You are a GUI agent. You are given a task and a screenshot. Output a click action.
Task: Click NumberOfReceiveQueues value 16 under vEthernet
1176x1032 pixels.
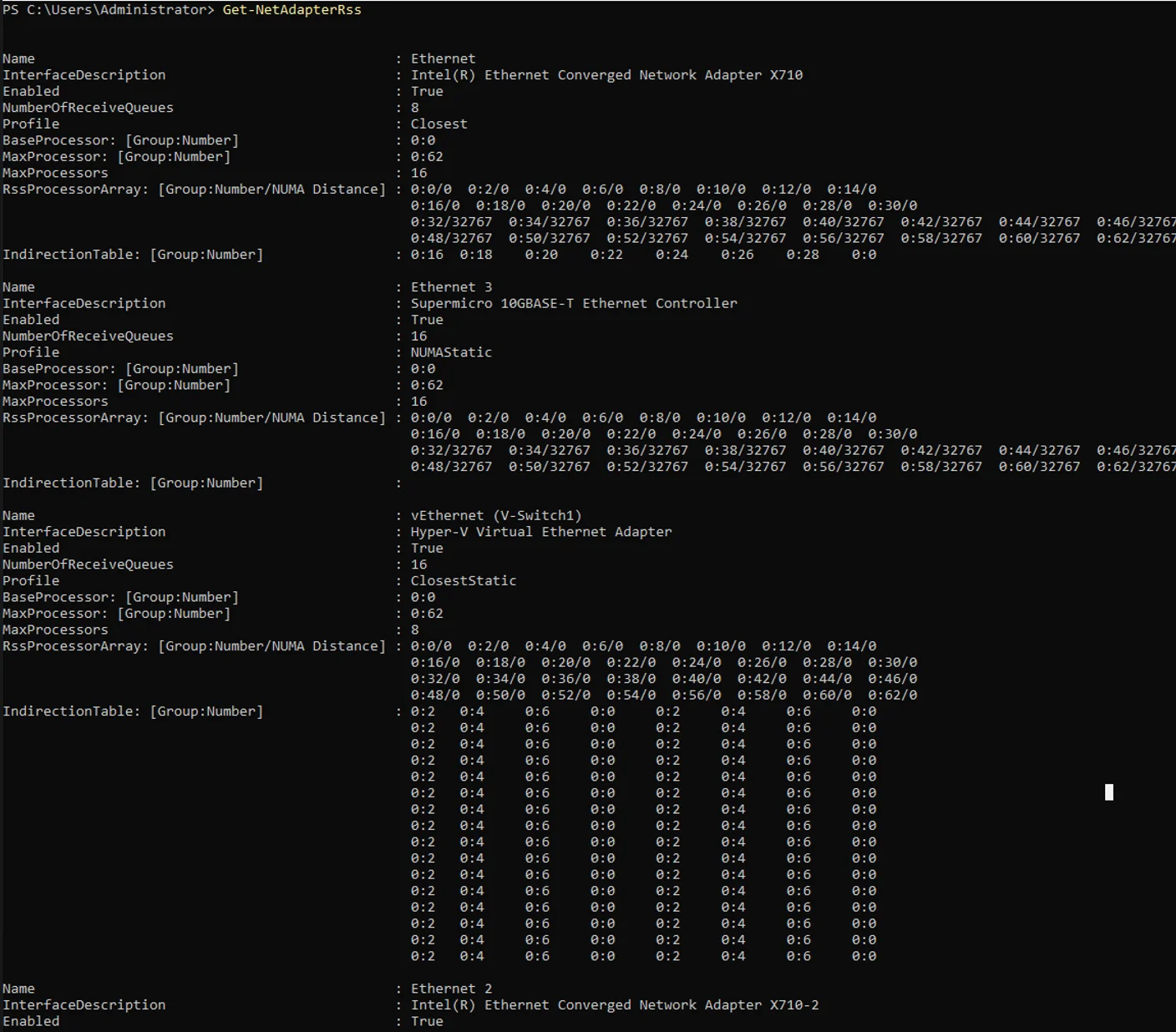coord(418,564)
